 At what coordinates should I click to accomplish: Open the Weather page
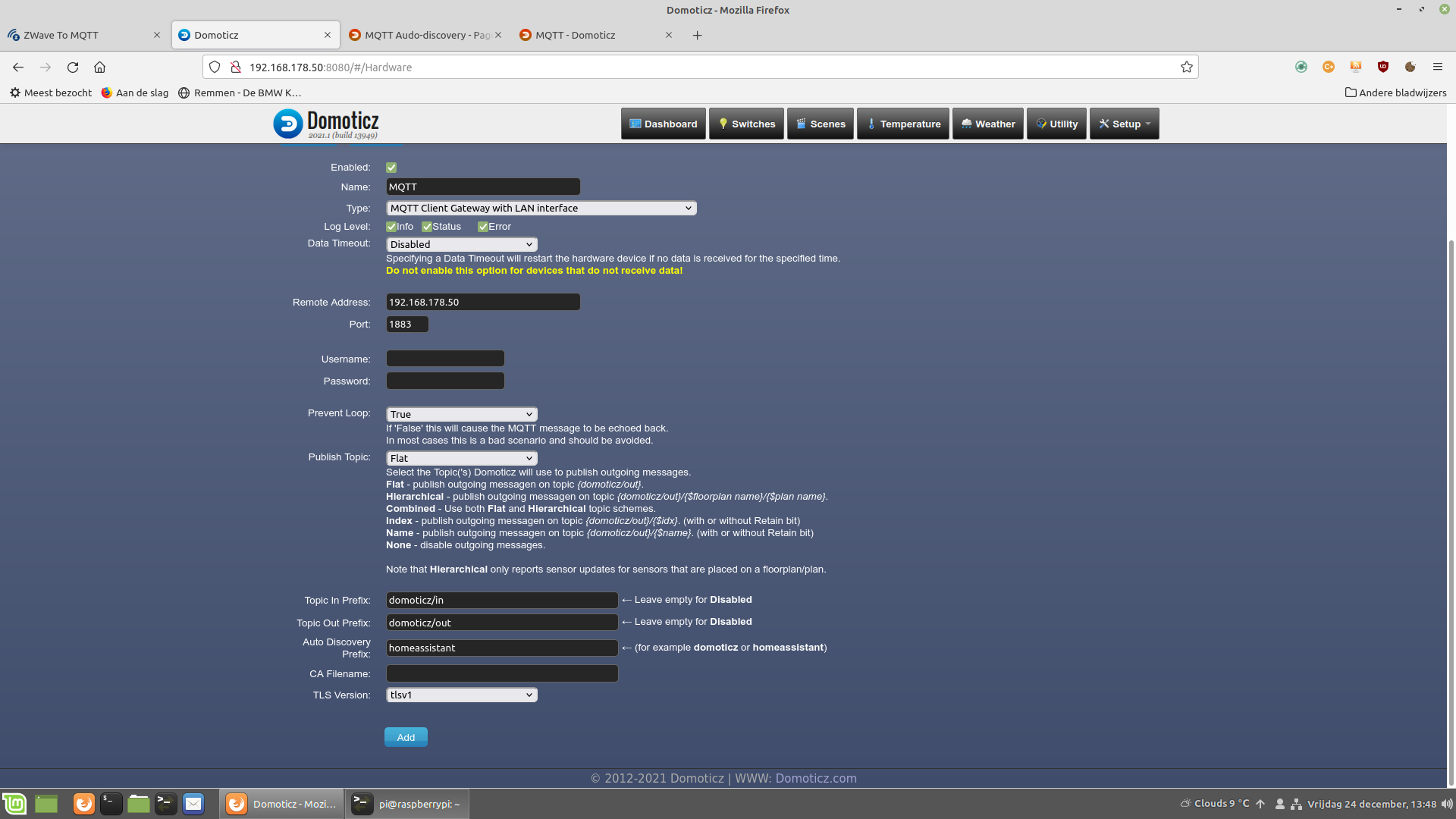point(988,124)
